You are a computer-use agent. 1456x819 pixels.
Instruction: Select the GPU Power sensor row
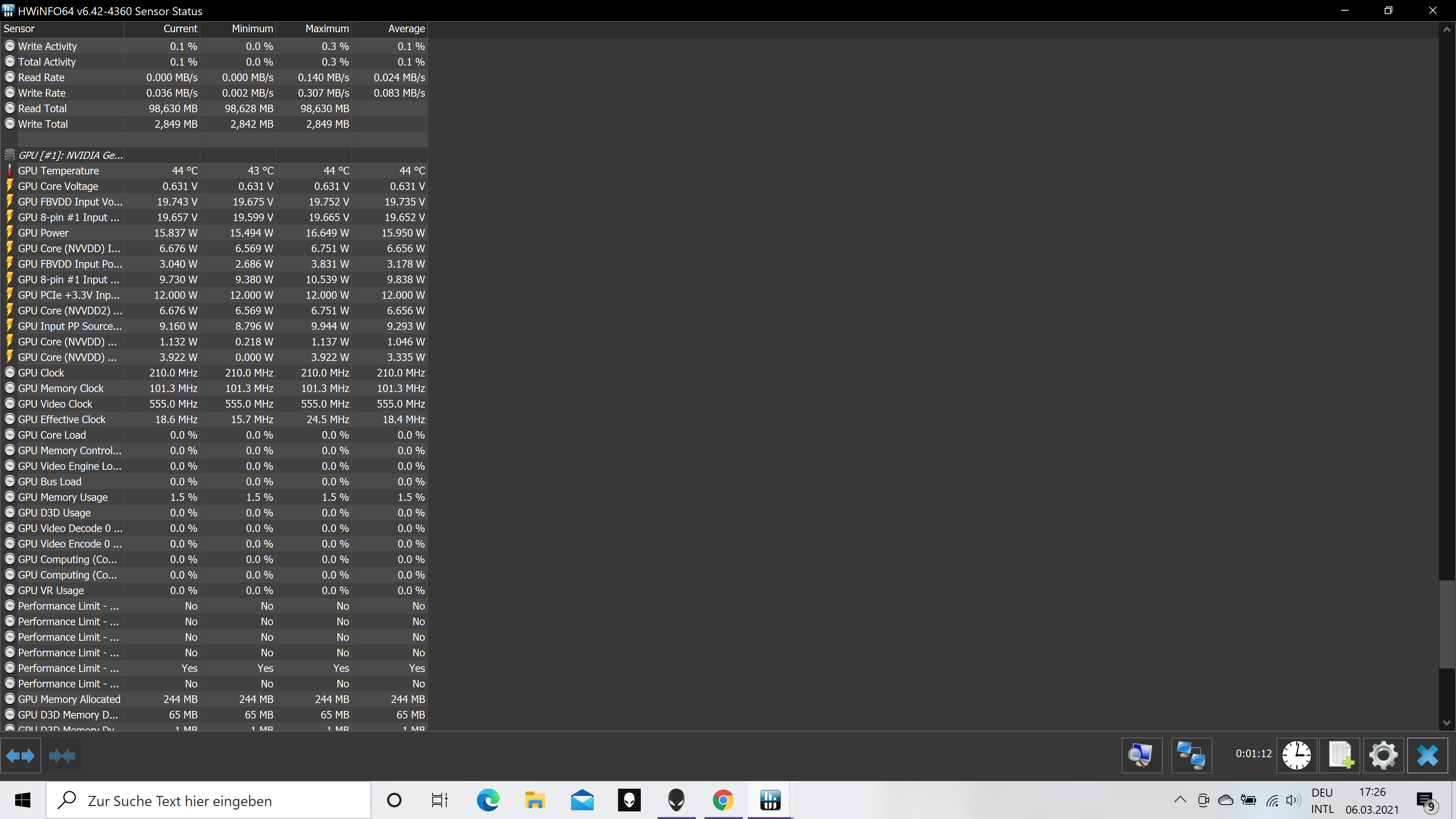[43, 233]
